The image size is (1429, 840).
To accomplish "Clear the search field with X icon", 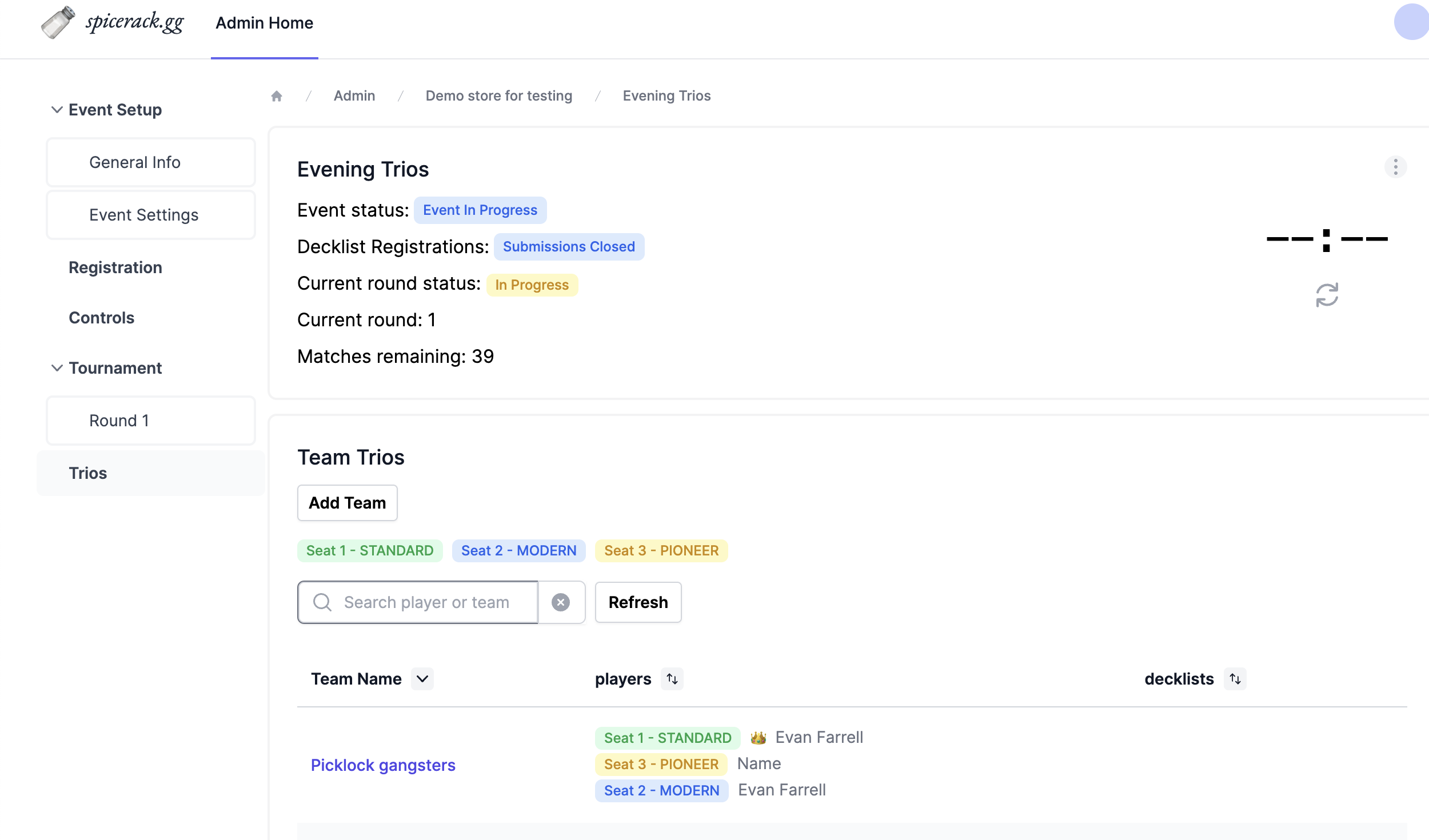I will pyautogui.click(x=561, y=602).
